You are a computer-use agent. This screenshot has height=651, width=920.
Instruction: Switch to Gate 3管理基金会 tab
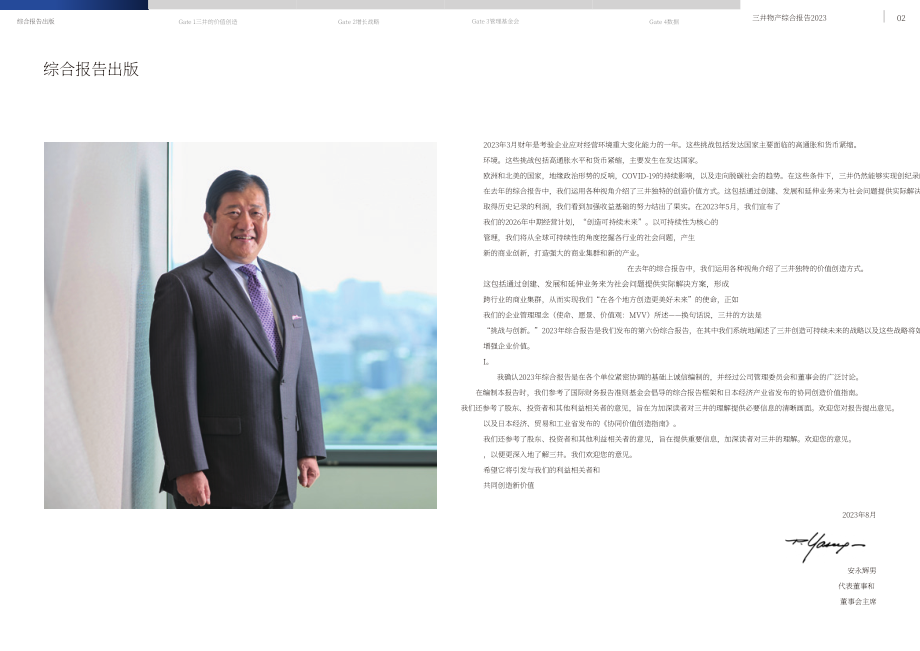point(495,22)
